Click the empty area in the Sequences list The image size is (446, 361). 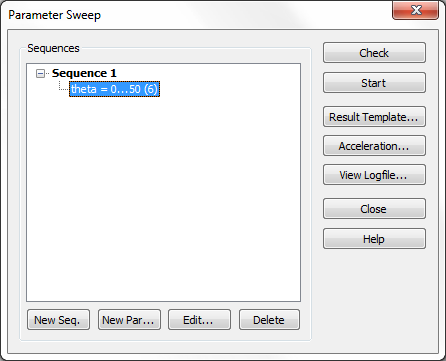click(163, 200)
